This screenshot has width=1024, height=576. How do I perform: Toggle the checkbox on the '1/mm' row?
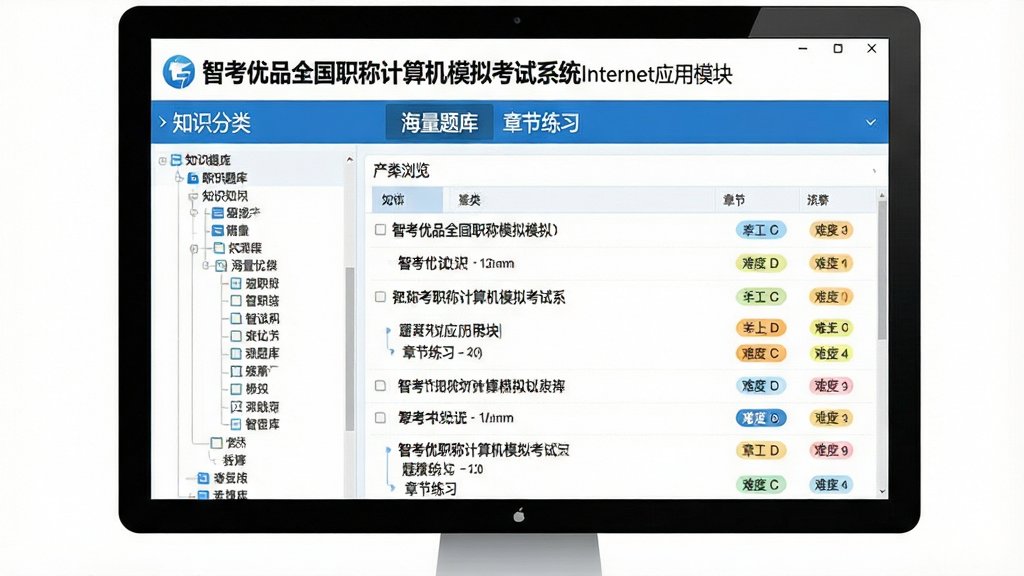pos(380,418)
